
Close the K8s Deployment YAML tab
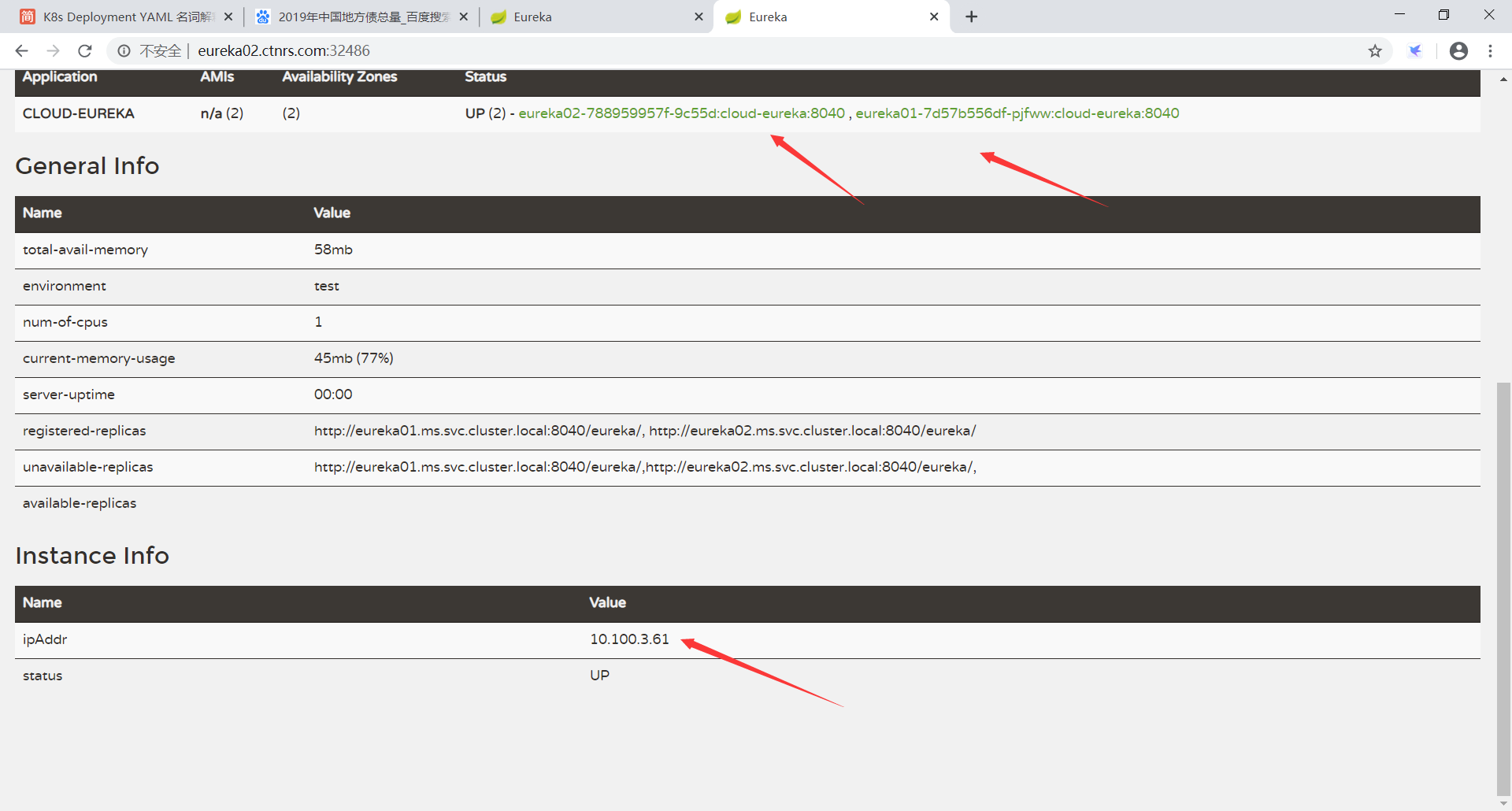[228, 17]
